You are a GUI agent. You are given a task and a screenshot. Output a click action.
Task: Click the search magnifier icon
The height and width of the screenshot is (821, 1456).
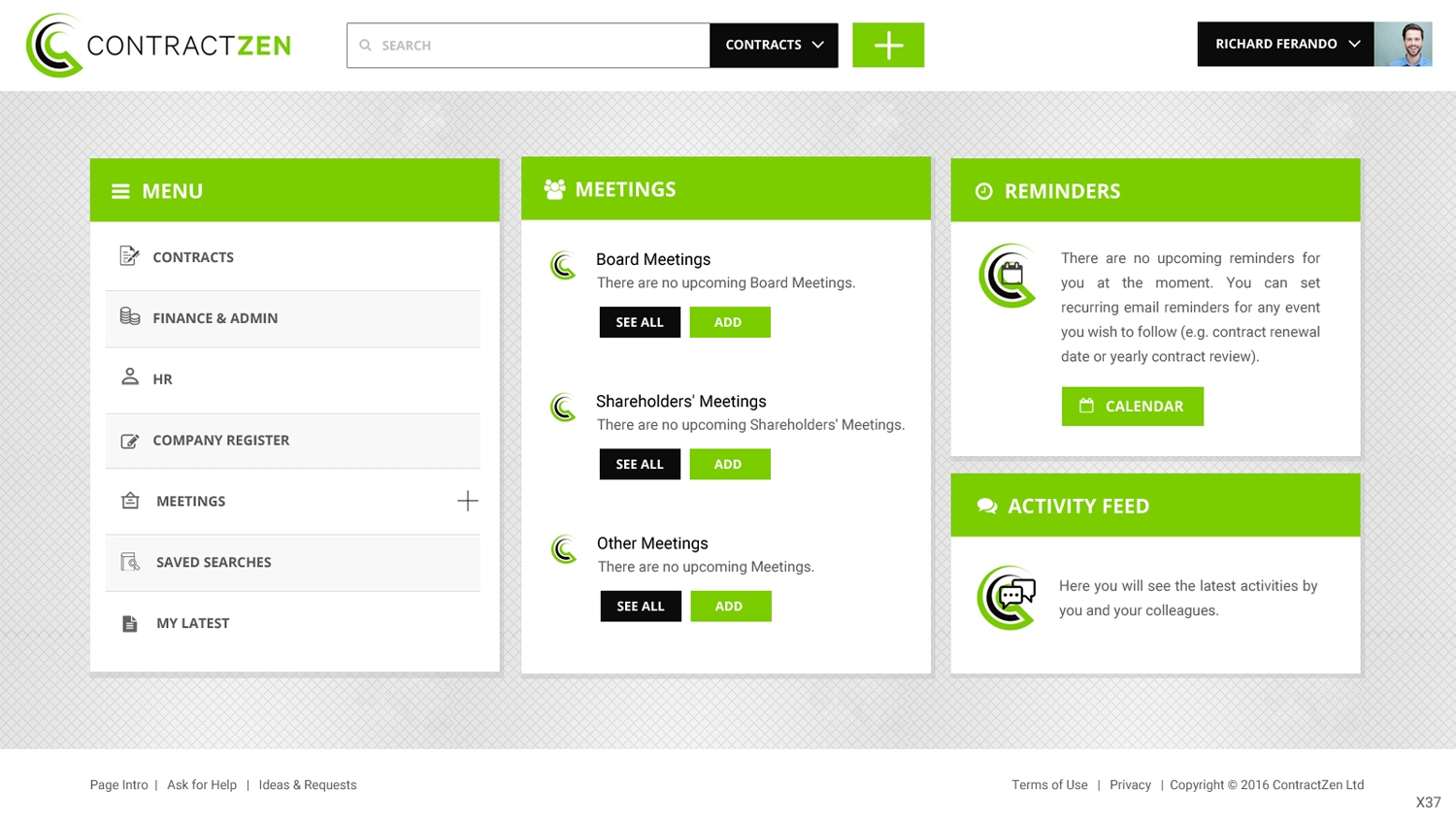tap(366, 46)
